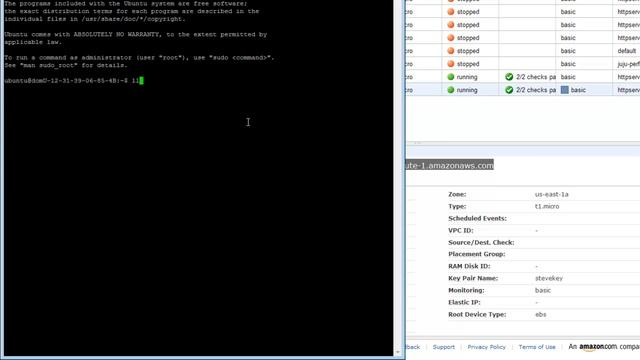Screen dimensions: 640x360
Task: Click the root device type value ebs
Action: tap(540, 315)
